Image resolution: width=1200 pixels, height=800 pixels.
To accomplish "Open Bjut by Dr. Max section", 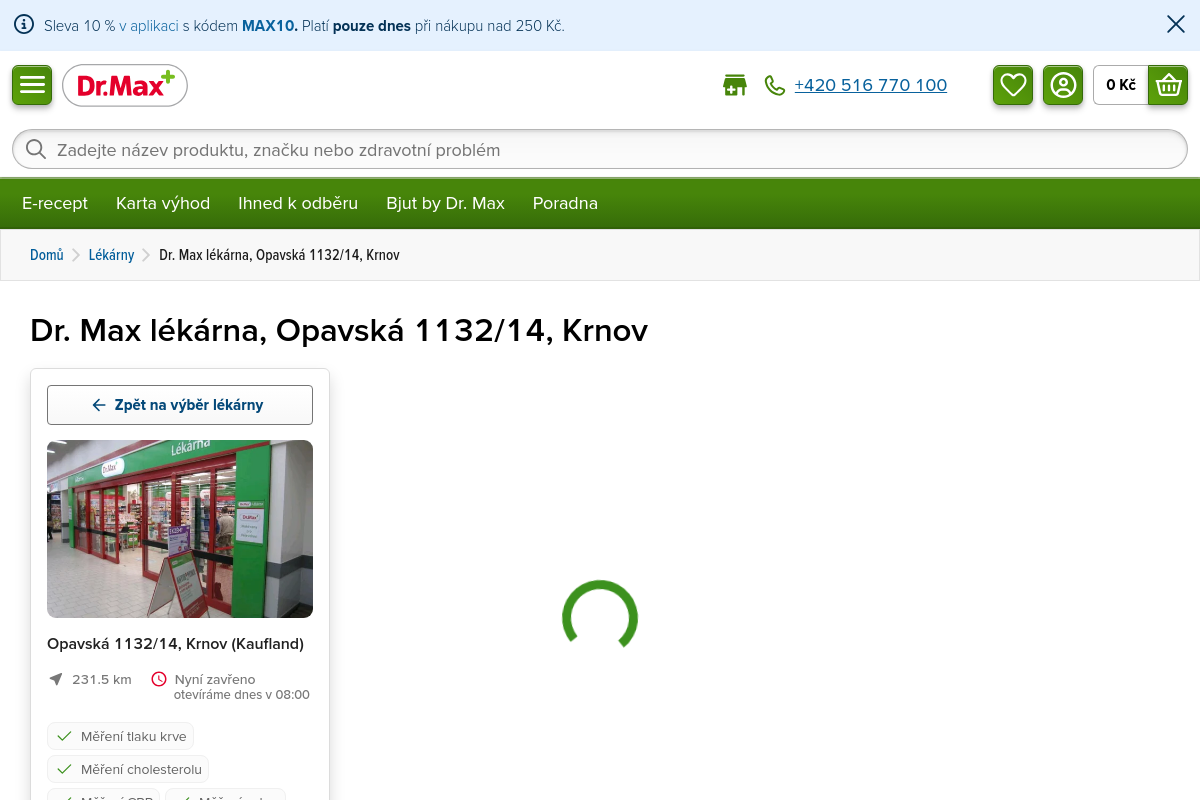I will (445, 203).
